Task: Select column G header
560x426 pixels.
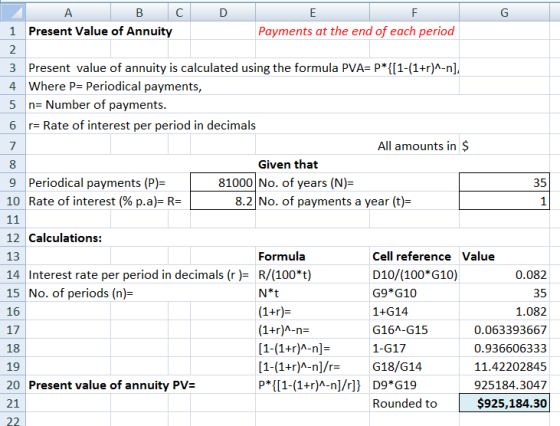Action: point(504,12)
